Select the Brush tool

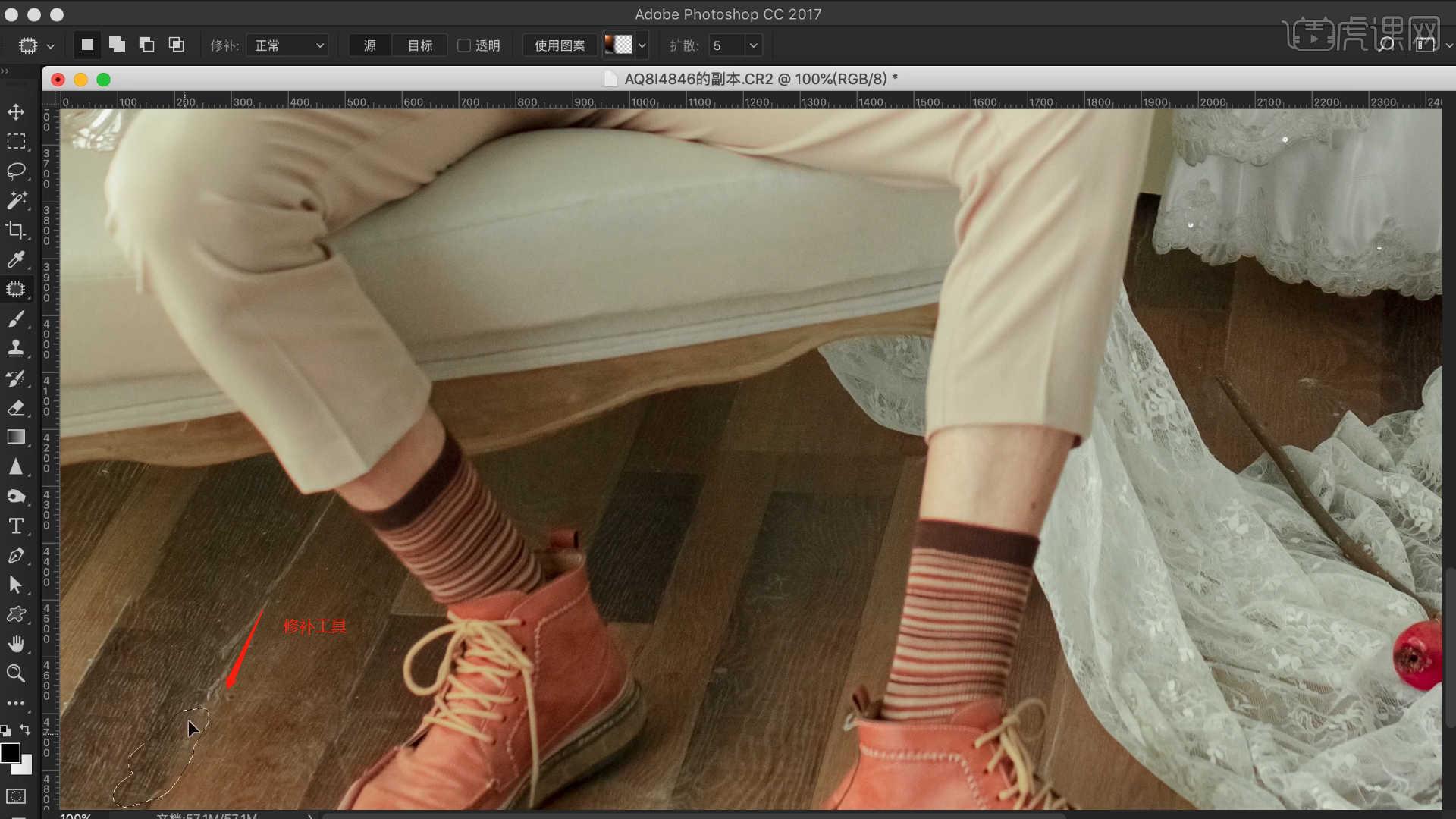click(16, 318)
